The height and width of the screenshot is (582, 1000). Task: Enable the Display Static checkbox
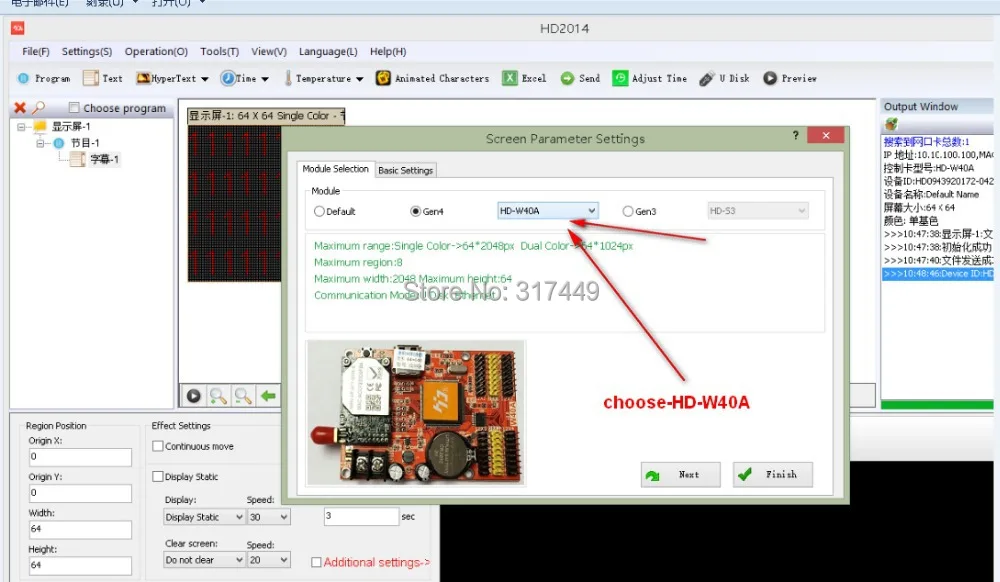(158, 476)
